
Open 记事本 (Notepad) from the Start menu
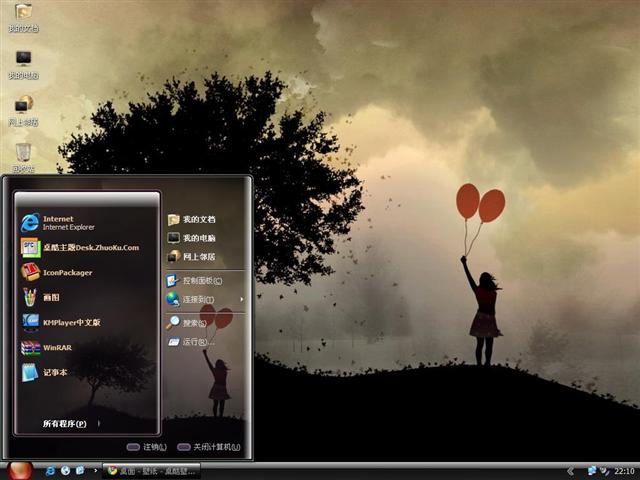(54, 372)
